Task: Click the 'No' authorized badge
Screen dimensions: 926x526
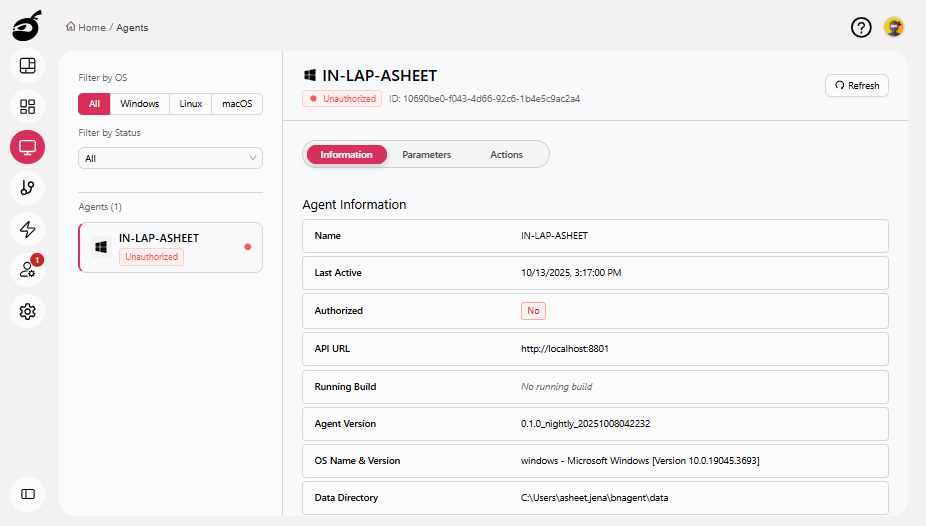Action: point(533,311)
